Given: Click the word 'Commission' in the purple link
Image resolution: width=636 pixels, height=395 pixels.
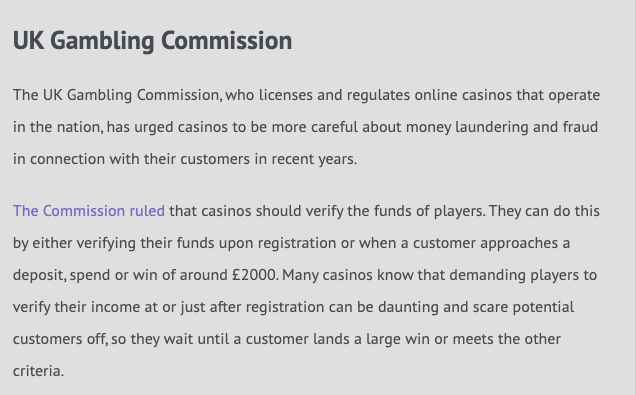Looking at the screenshot, I should click(84, 211).
